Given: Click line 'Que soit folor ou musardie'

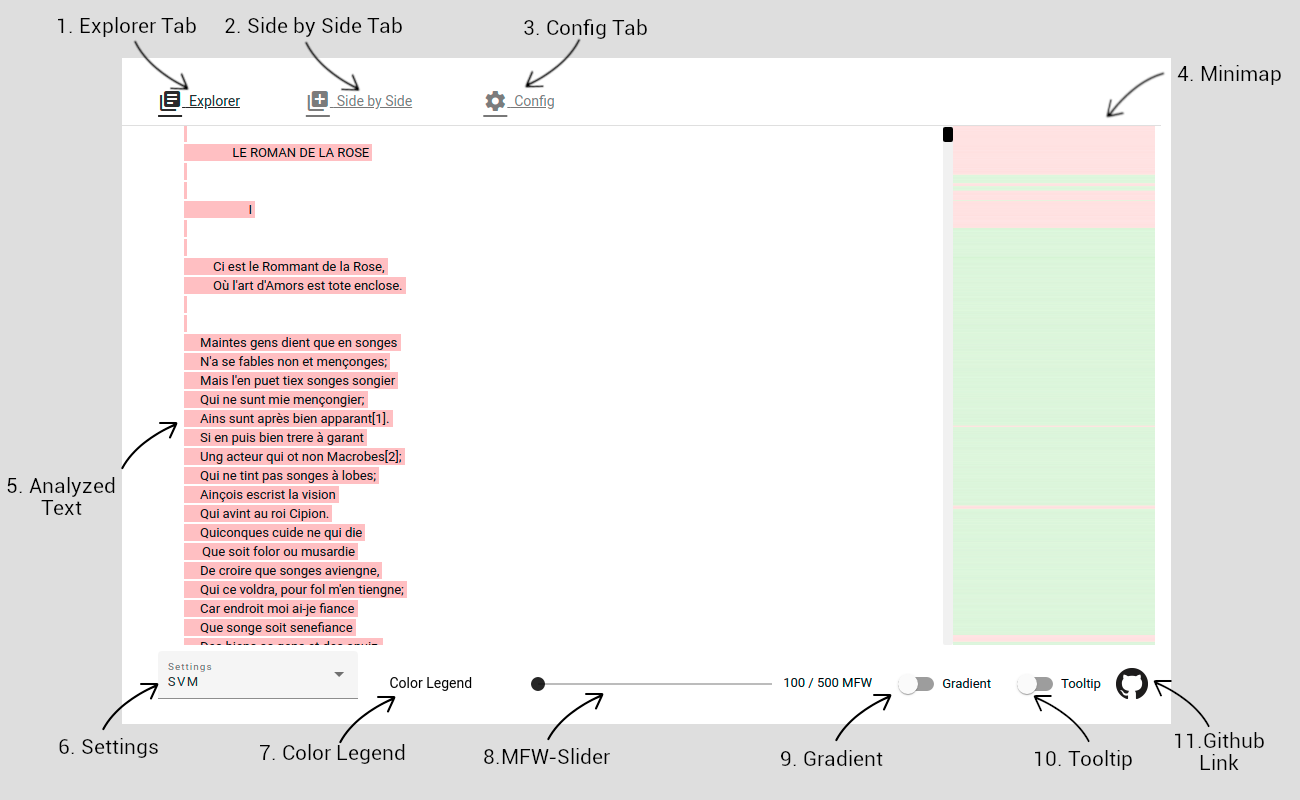Looking at the screenshot, I should pyautogui.click(x=279, y=552).
